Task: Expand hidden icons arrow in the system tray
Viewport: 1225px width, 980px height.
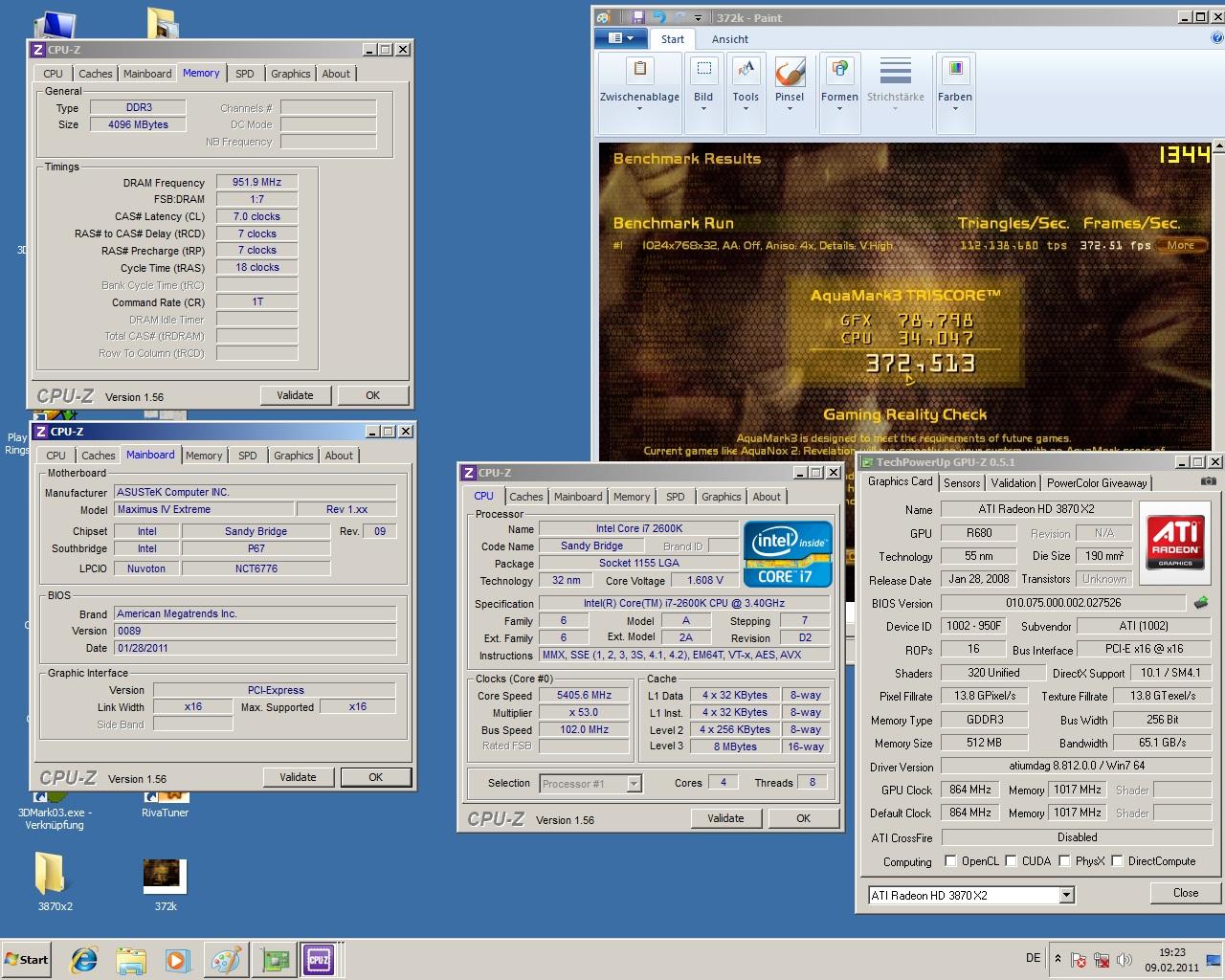Action: tap(1058, 959)
